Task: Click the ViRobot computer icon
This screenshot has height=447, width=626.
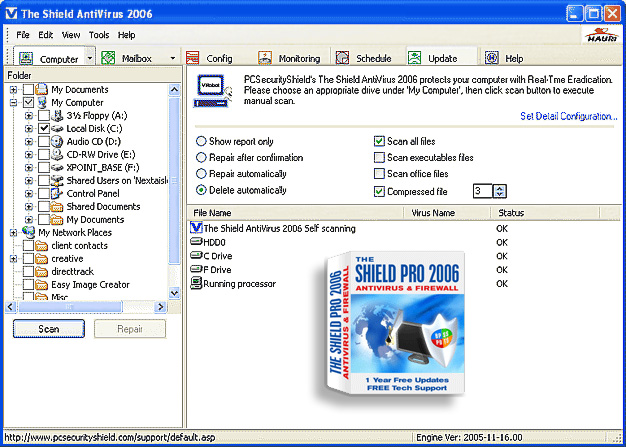Action: point(212,91)
